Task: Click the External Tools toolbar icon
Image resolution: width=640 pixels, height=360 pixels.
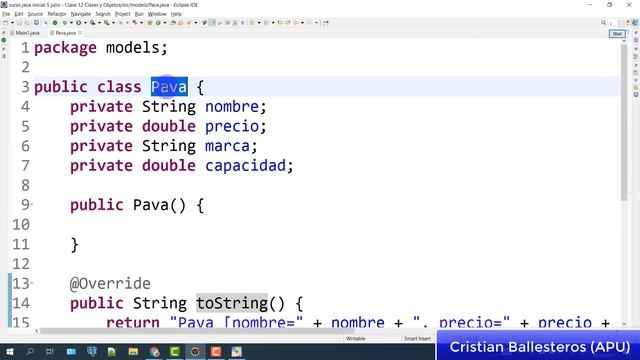Action: (x=107, y=23)
